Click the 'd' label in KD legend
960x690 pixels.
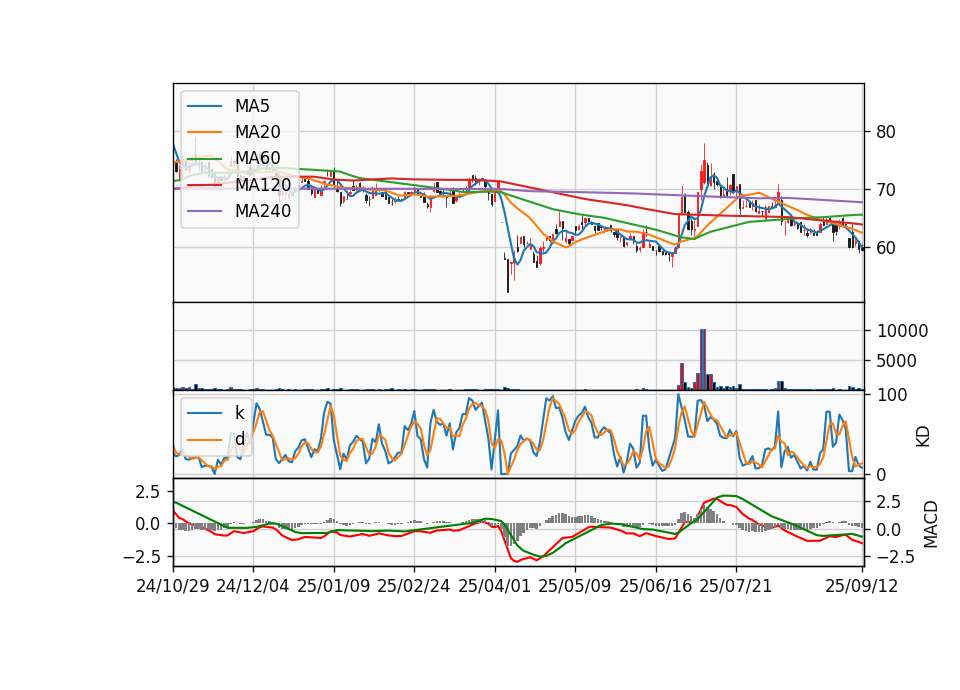(239, 438)
